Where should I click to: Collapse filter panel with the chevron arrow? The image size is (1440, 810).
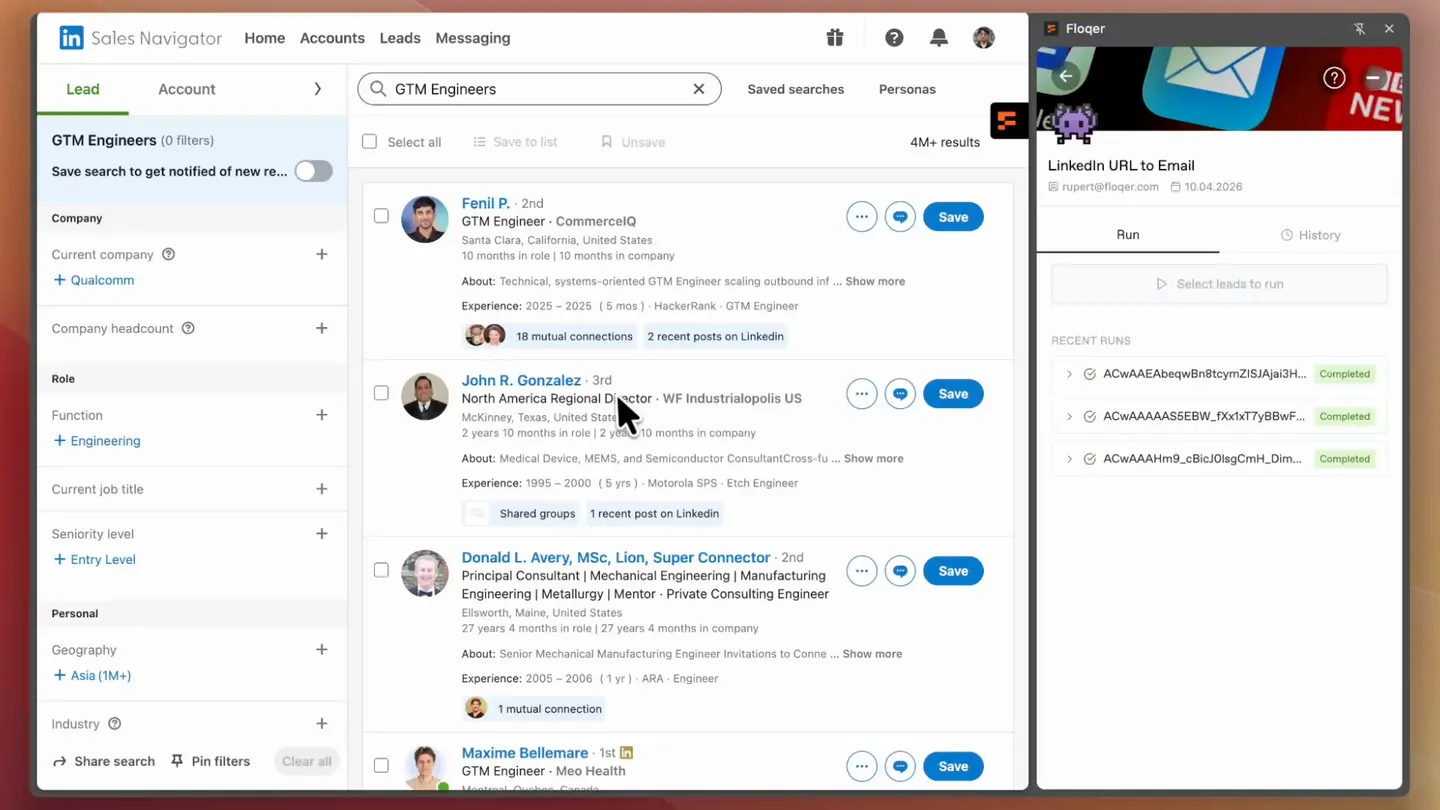[317, 89]
